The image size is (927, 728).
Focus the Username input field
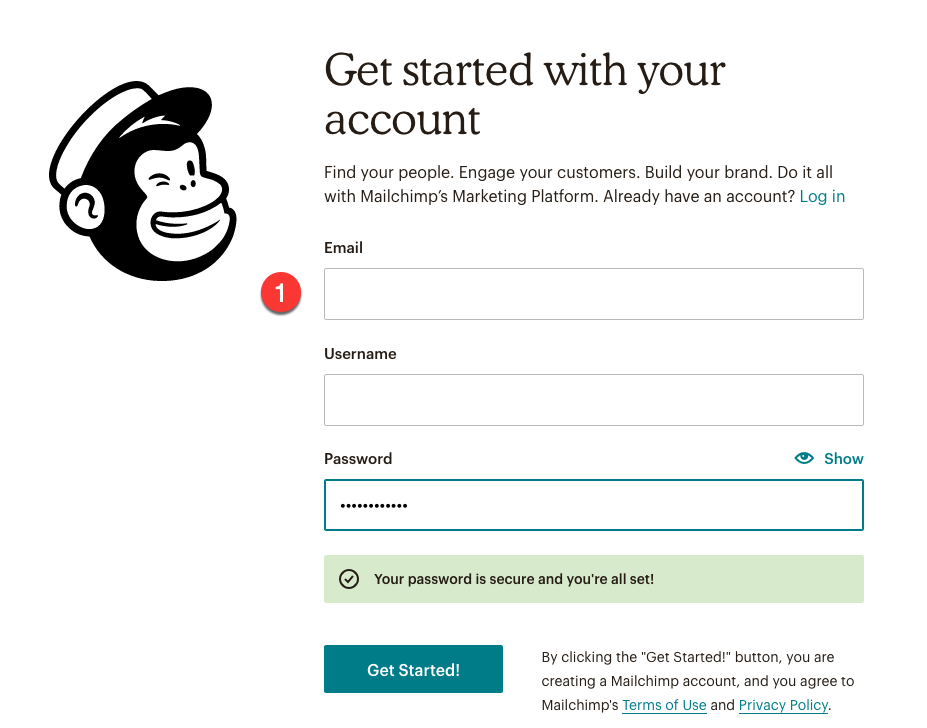click(x=593, y=400)
